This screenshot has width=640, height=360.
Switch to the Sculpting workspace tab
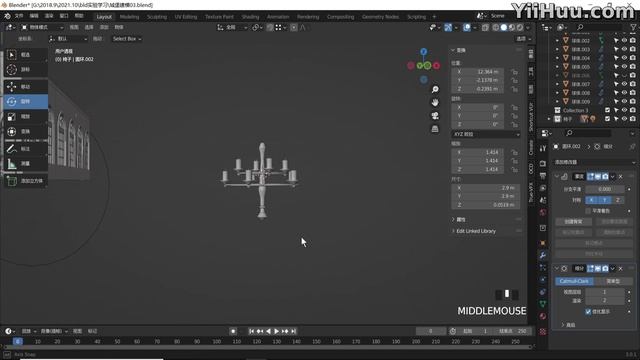157,17
